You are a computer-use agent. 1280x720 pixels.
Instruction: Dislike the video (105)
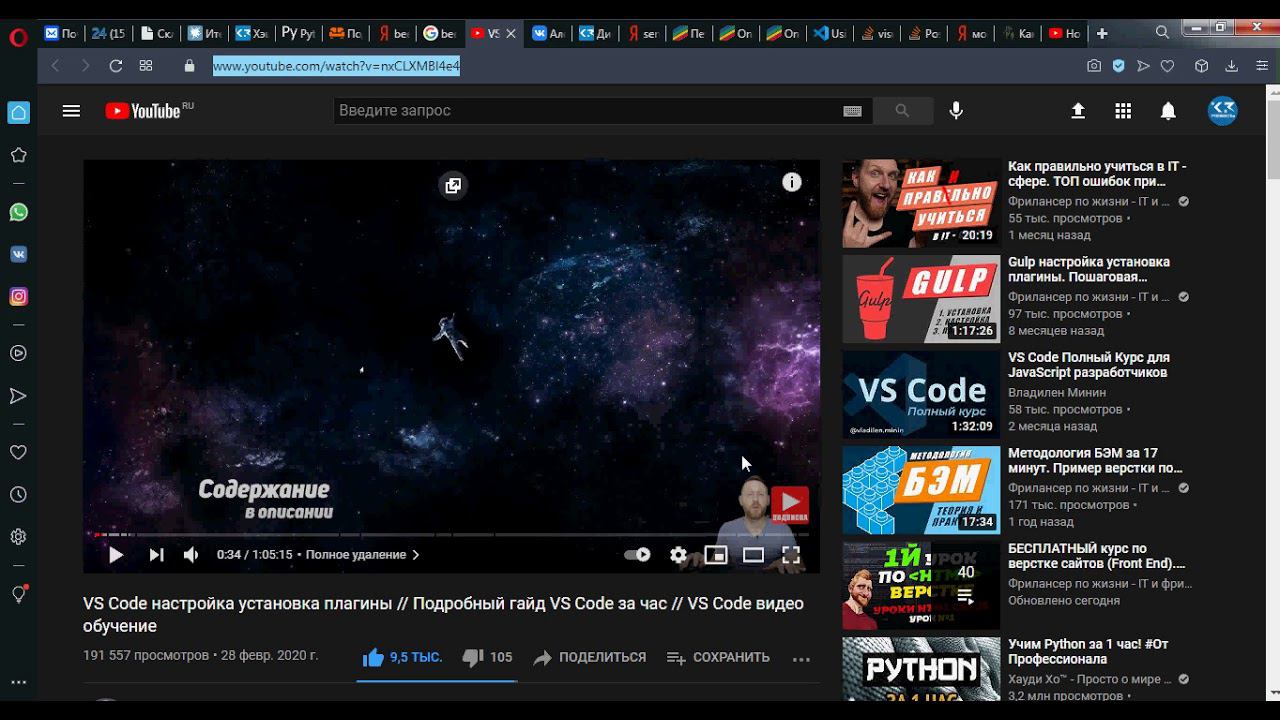click(x=487, y=657)
